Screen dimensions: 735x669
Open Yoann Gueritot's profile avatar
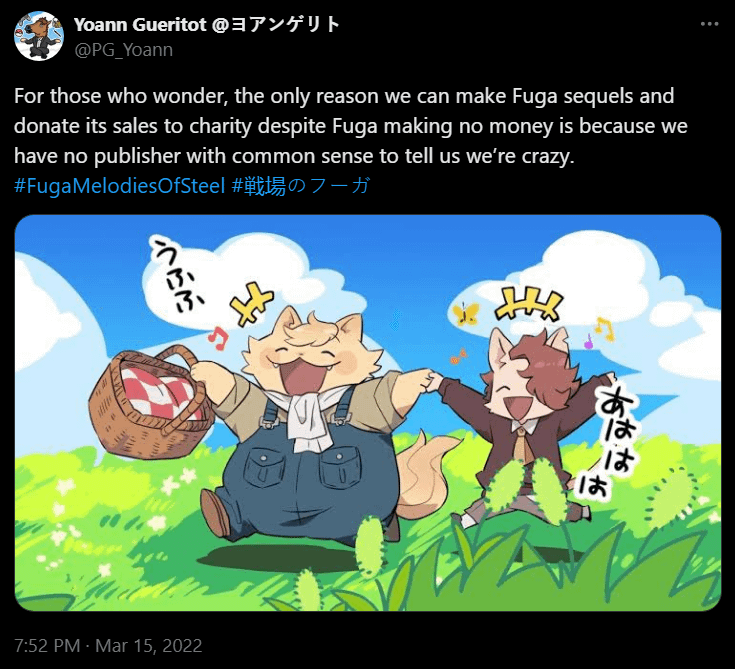[39, 37]
